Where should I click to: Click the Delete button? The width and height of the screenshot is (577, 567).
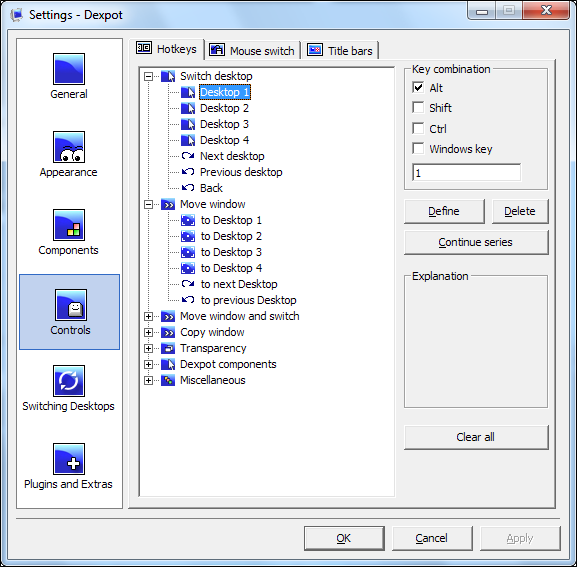tap(520, 211)
